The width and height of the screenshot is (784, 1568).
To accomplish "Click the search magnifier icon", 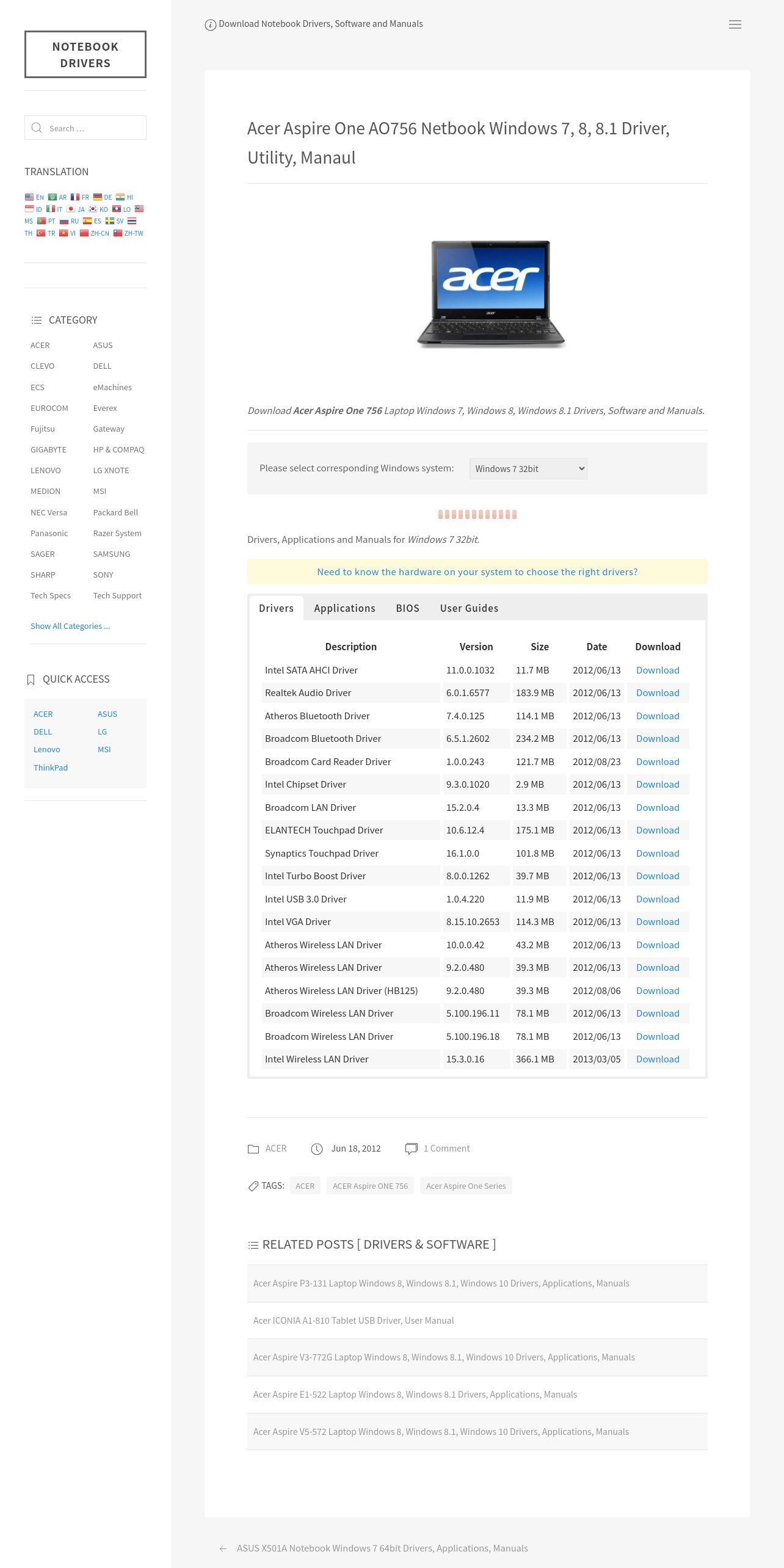I will (37, 128).
